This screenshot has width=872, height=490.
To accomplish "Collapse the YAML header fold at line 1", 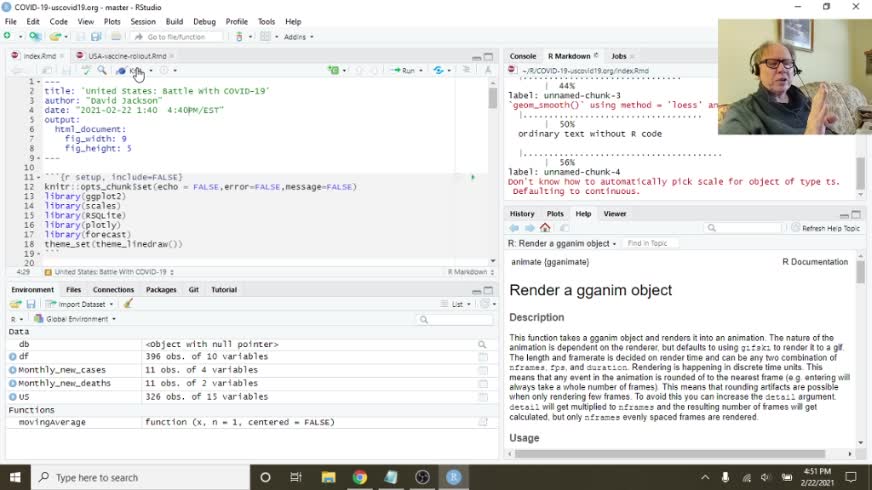I will click(x=38, y=82).
